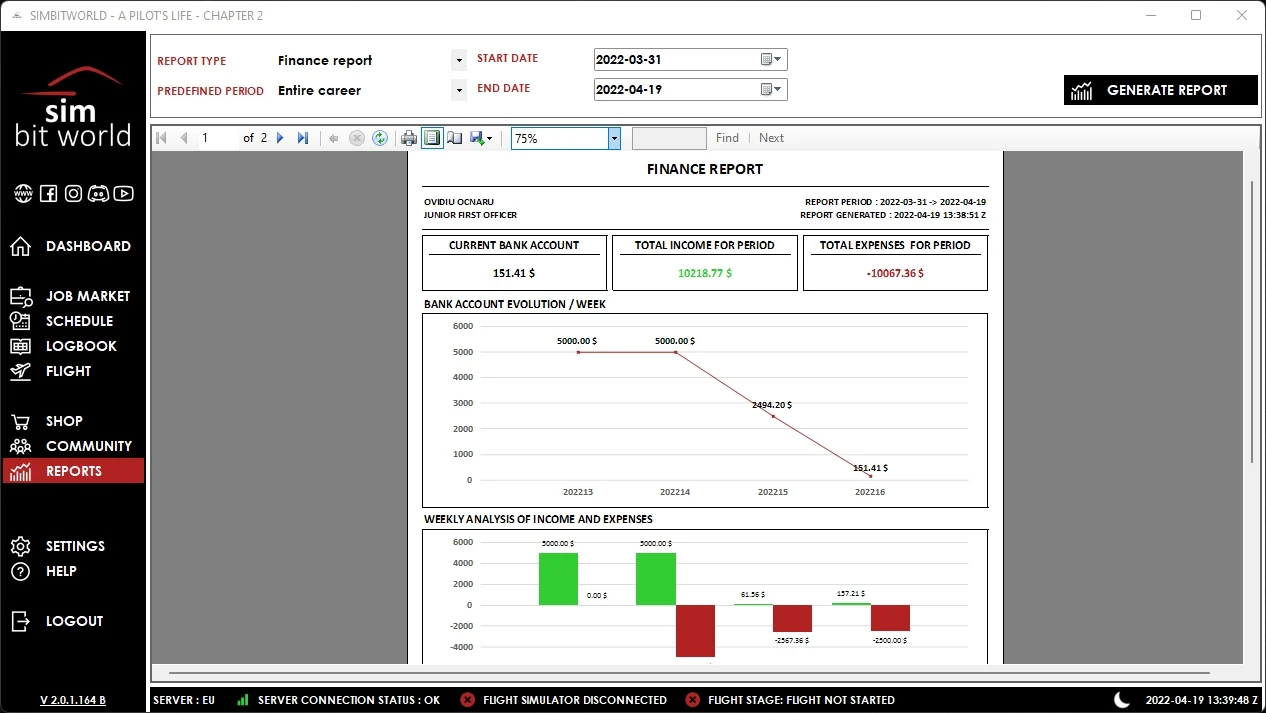Open the Start Date calendar picker
1266x713 pixels.
coord(772,59)
